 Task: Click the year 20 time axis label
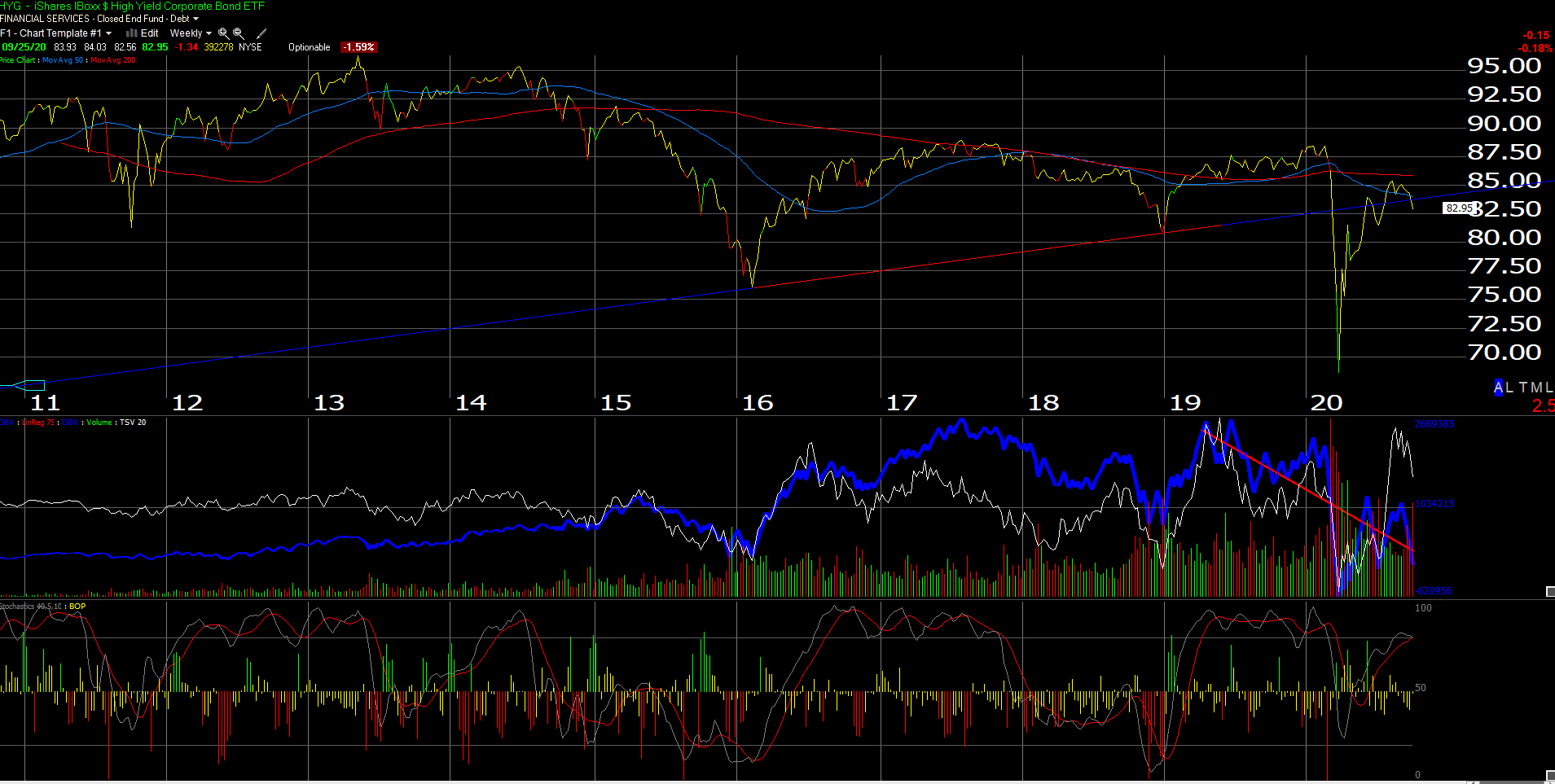pos(1326,403)
